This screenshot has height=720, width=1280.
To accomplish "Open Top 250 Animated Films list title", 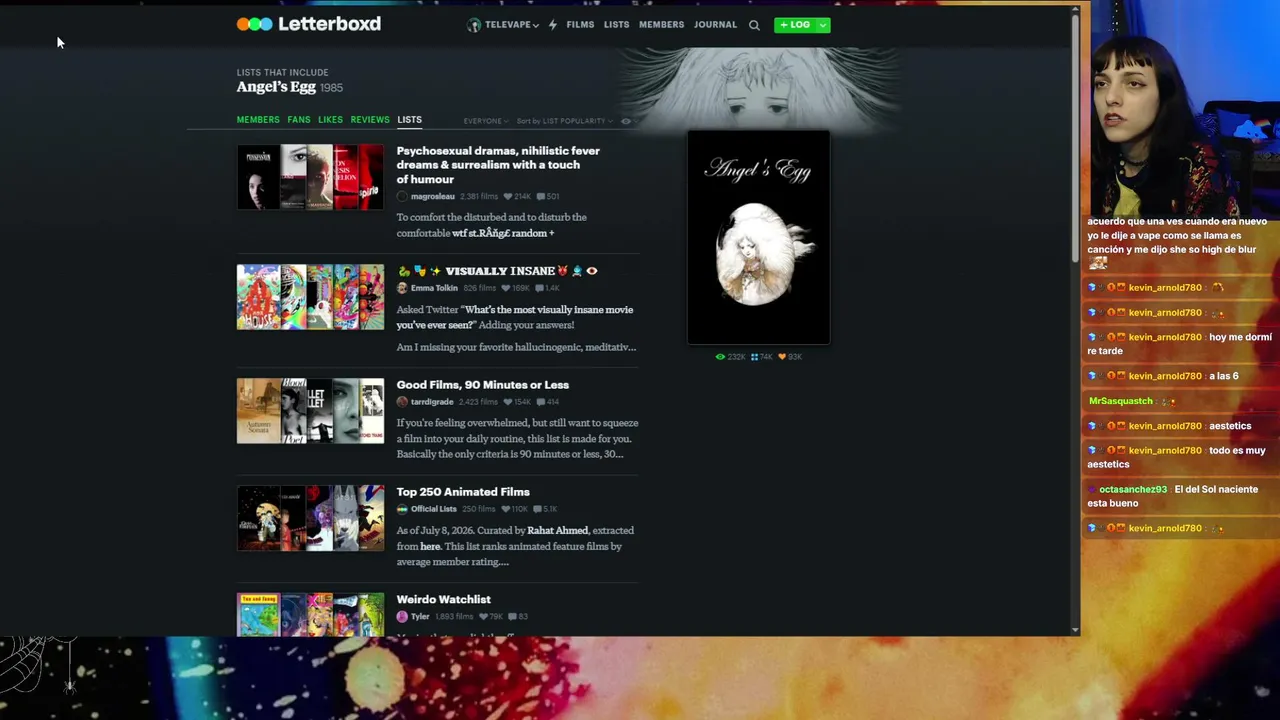I will pos(463,492).
